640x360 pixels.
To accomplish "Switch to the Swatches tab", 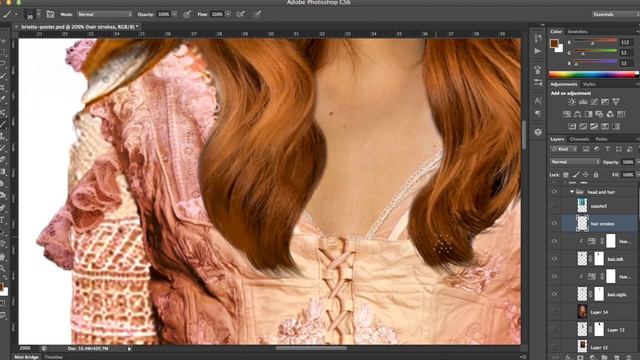I will click(x=578, y=31).
